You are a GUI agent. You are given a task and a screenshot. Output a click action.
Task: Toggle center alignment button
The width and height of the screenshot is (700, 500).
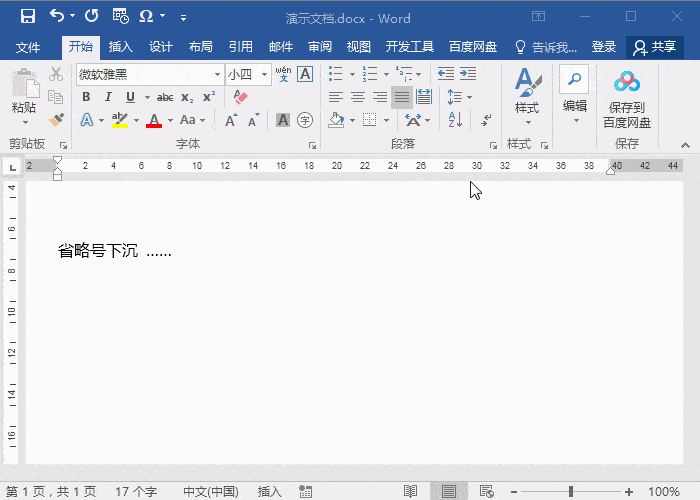358,97
